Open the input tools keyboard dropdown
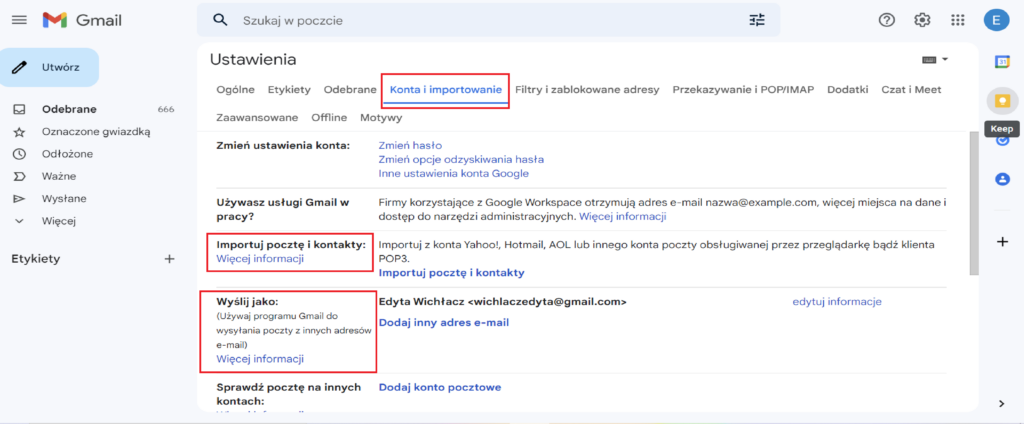This screenshot has width=1024, height=424. point(935,60)
